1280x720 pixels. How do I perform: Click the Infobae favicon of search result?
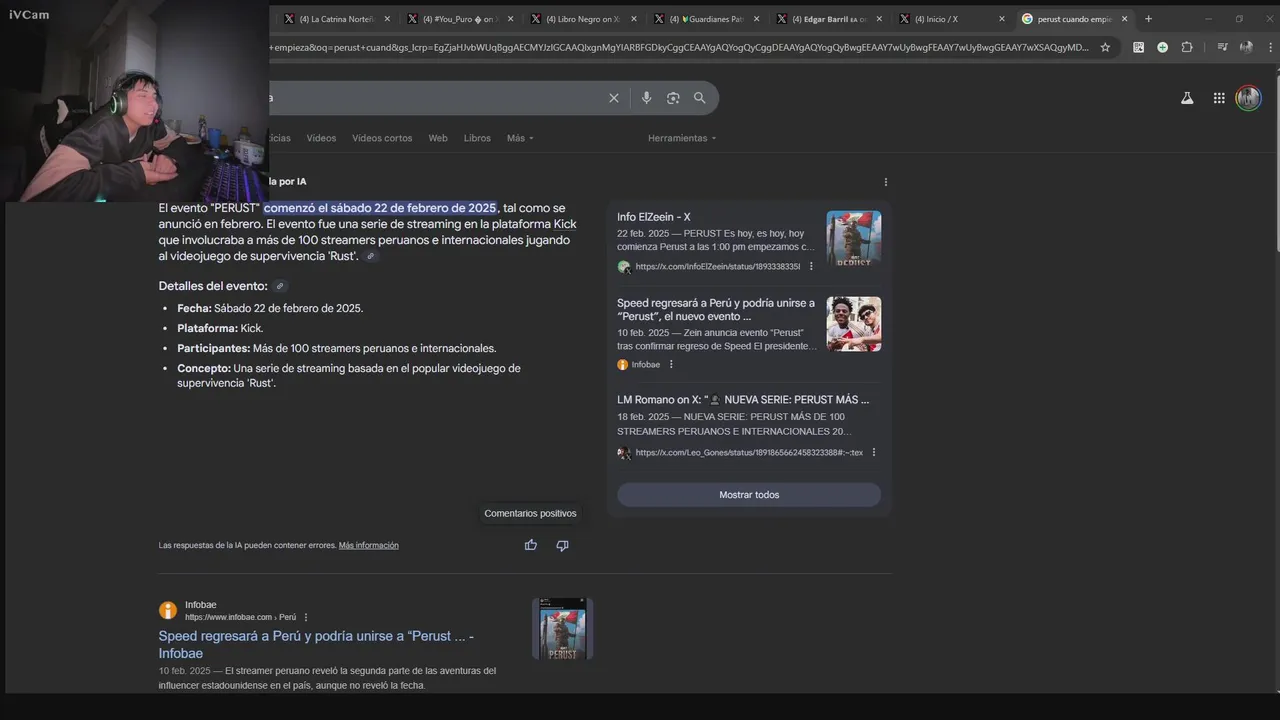(168, 610)
